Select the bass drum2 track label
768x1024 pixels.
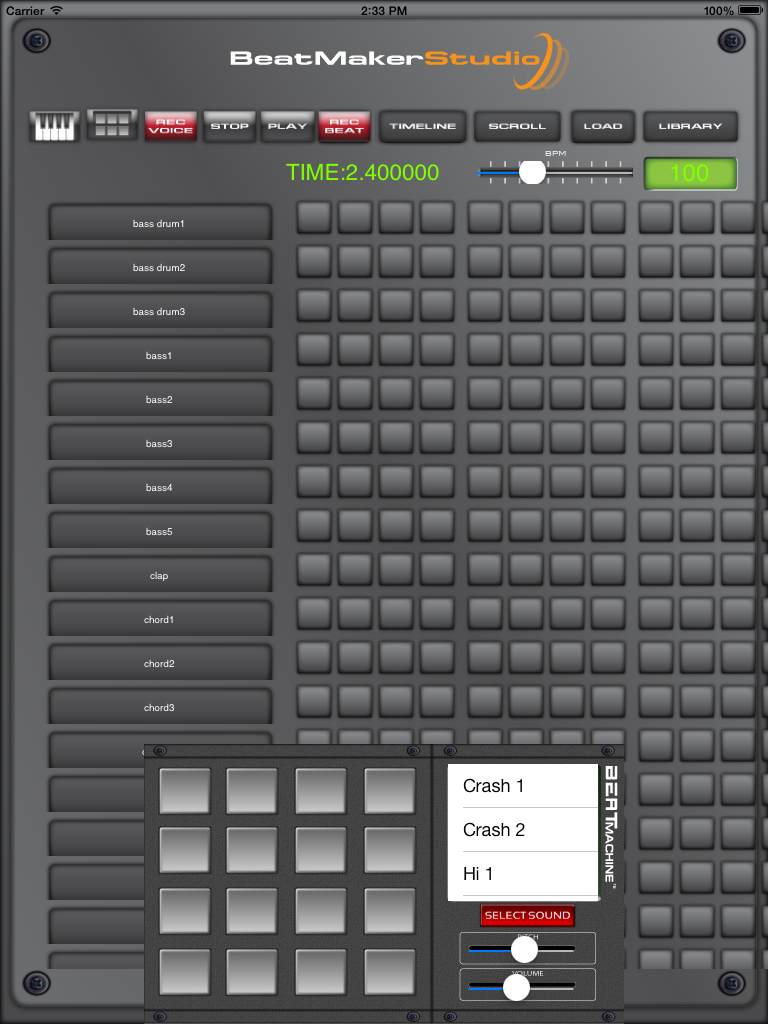pos(159,267)
